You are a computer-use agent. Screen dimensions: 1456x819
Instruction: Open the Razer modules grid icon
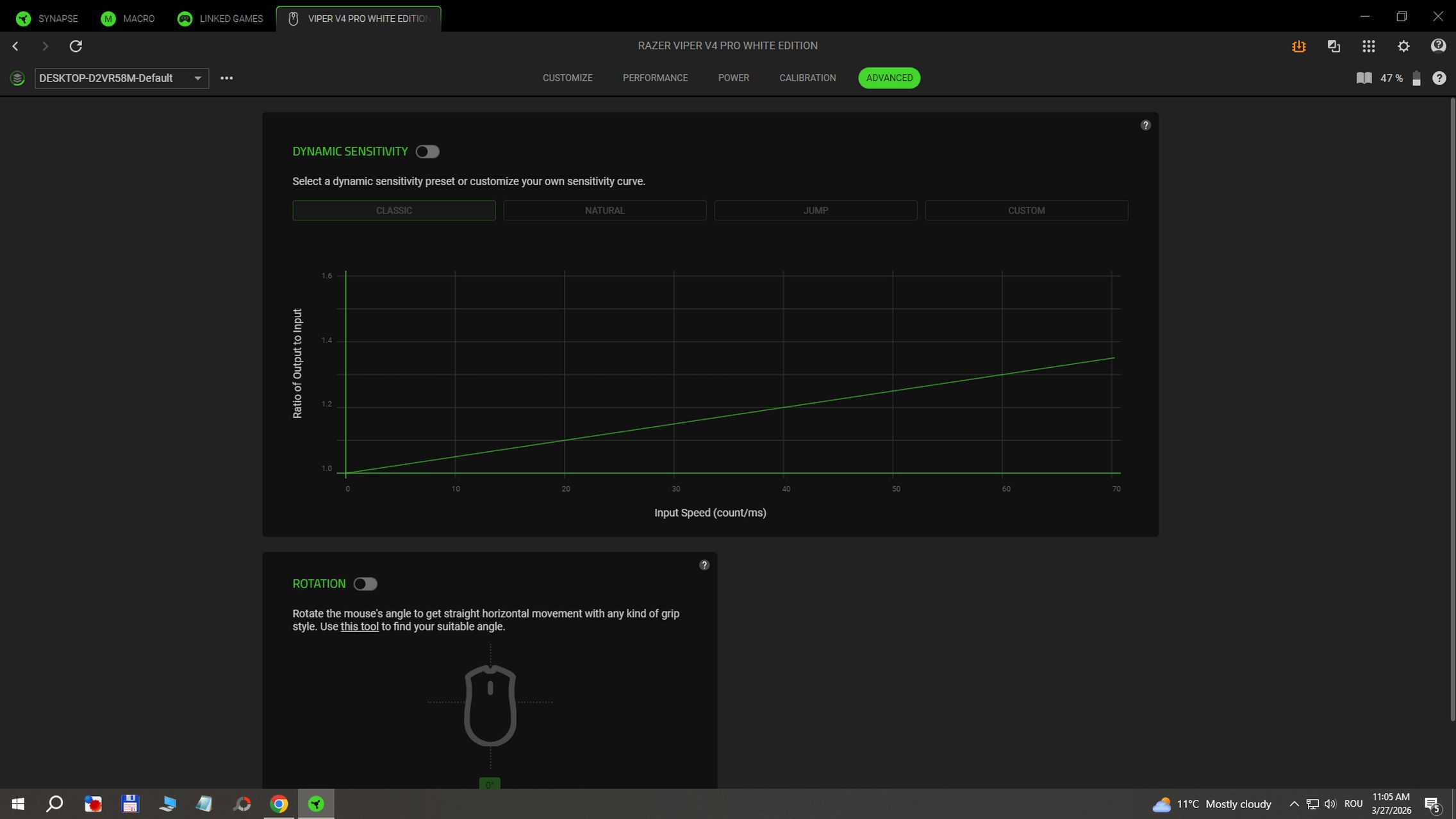click(x=1368, y=46)
